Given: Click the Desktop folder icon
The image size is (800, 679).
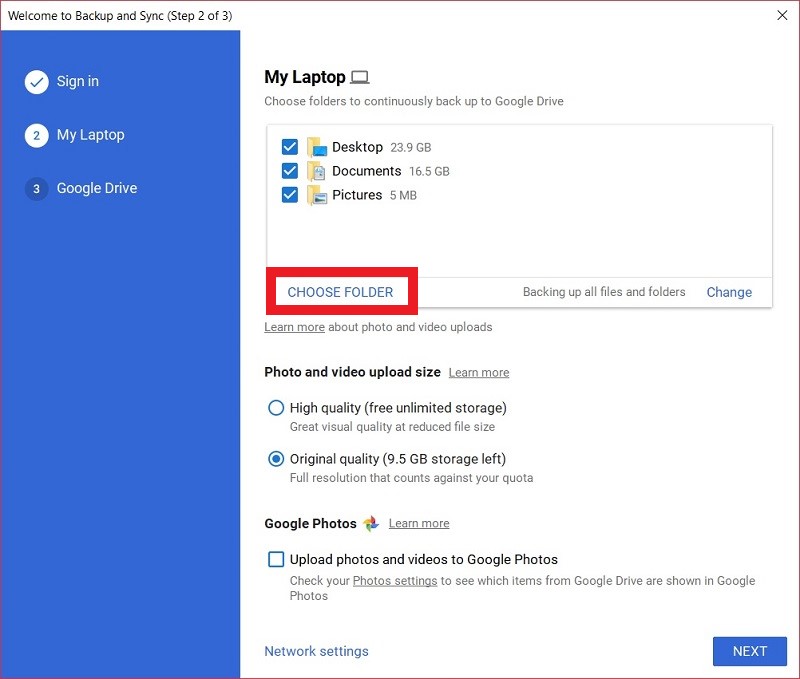Looking at the screenshot, I should [x=317, y=147].
